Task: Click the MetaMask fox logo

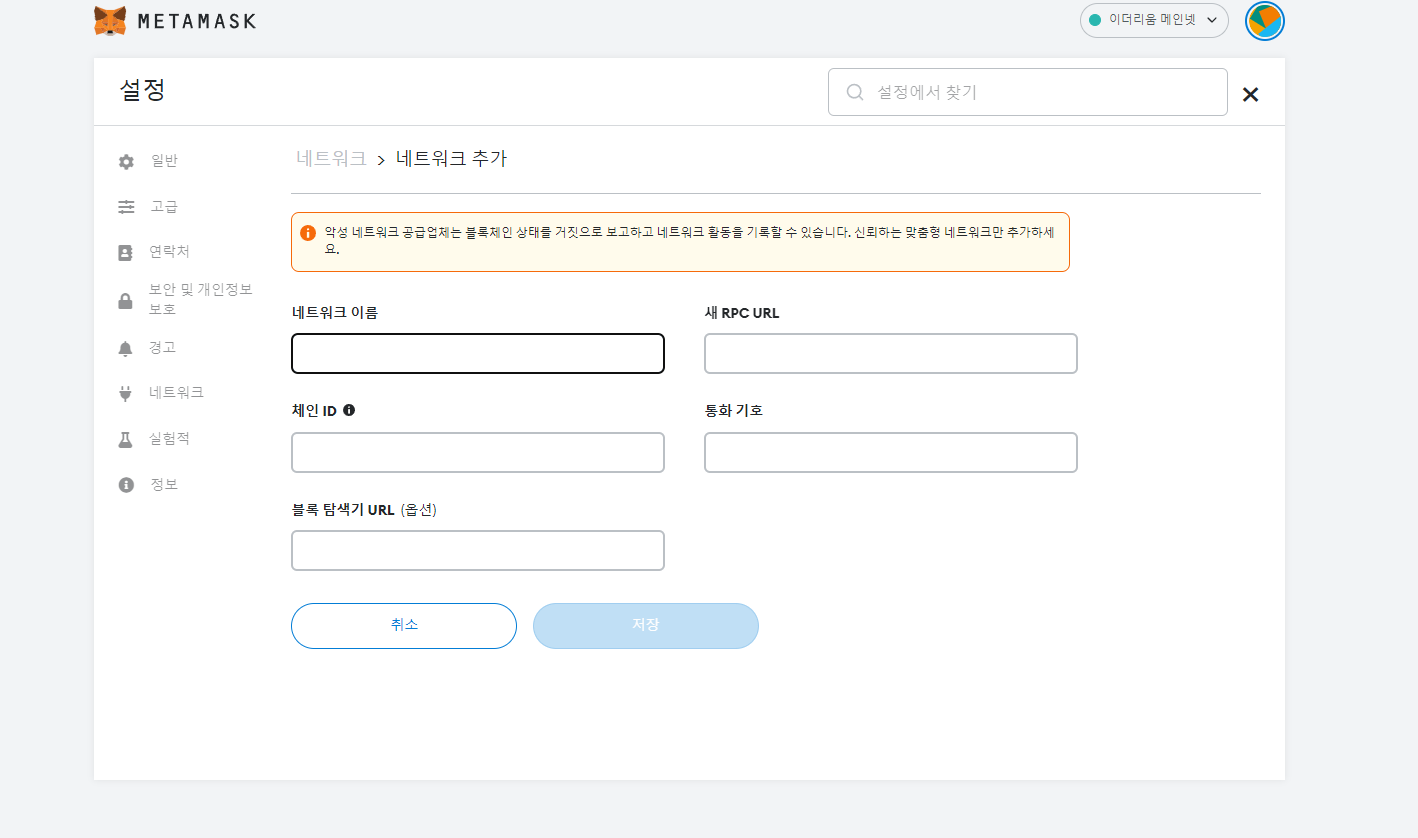Action: 109,19
